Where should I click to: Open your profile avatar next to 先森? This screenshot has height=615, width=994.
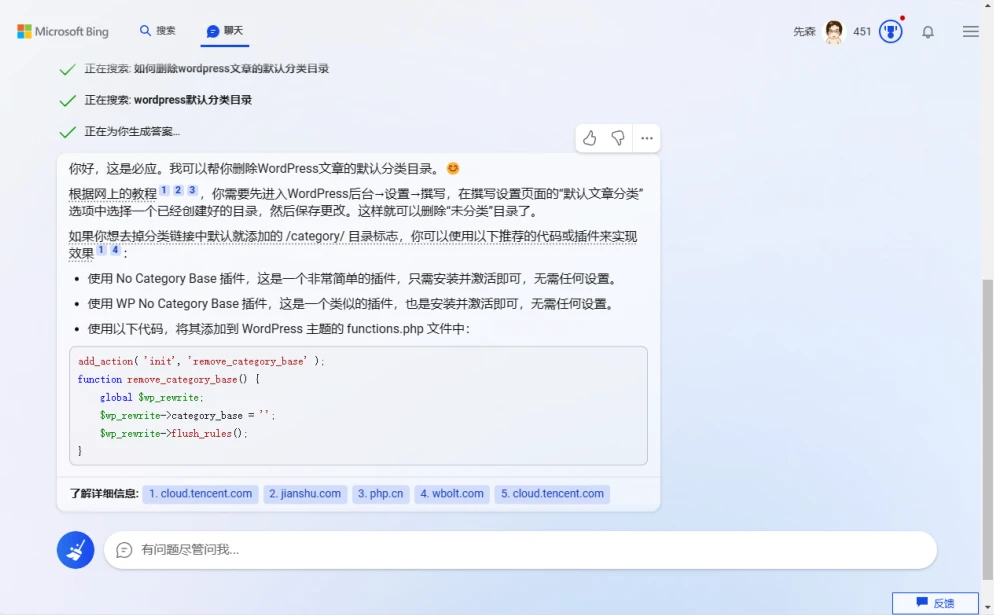(x=833, y=30)
